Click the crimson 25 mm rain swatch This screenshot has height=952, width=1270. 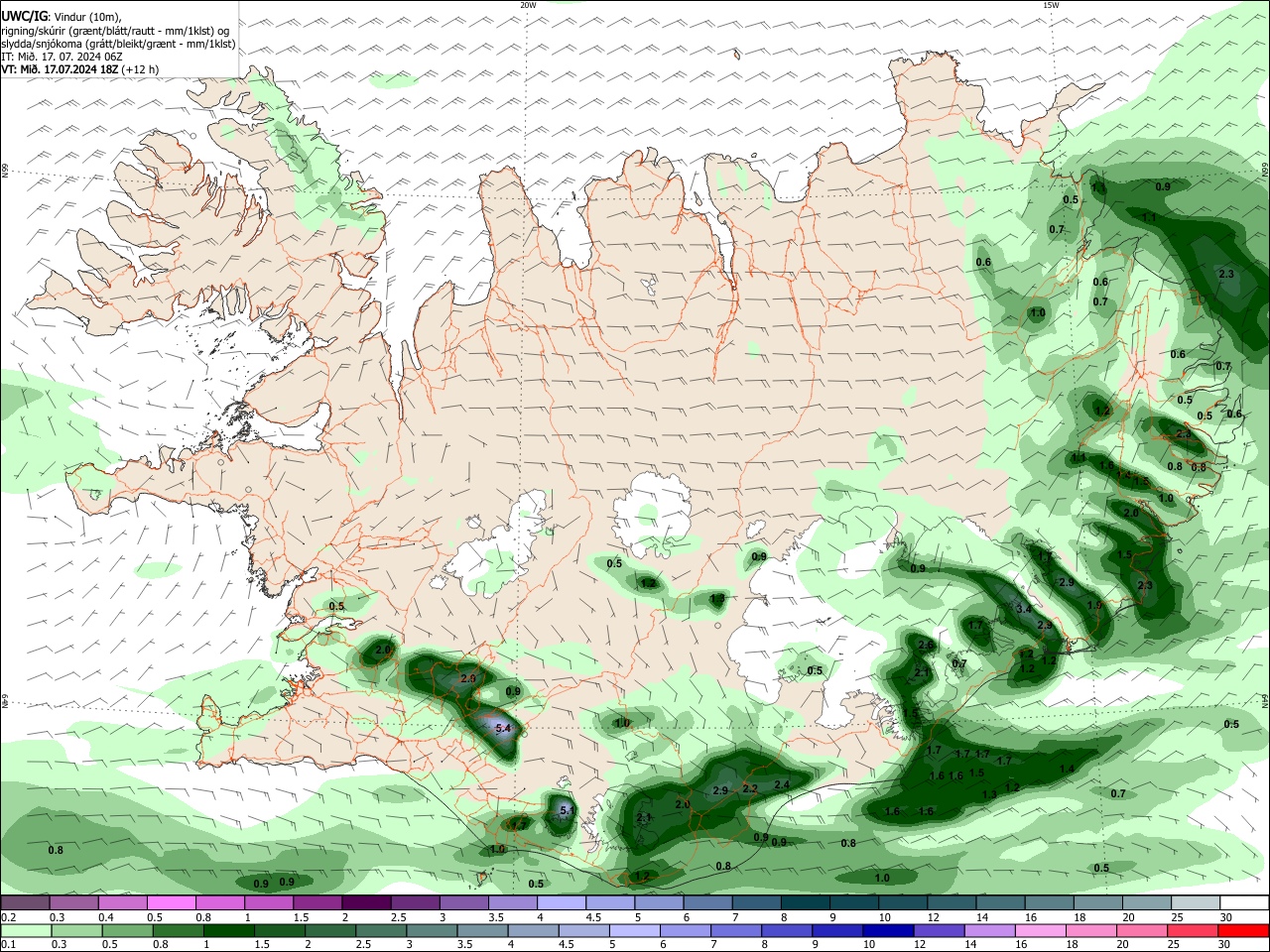click(1194, 931)
